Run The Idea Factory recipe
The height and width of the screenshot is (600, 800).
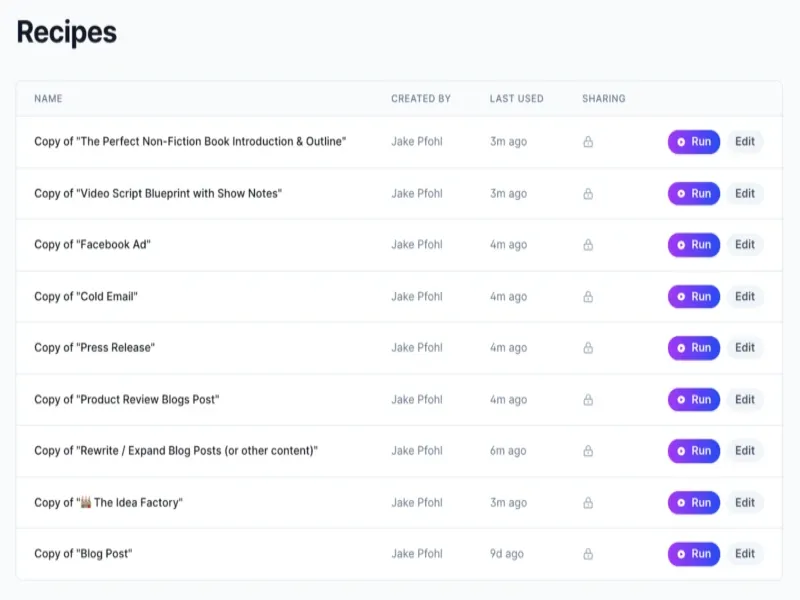tap(694, 503)
